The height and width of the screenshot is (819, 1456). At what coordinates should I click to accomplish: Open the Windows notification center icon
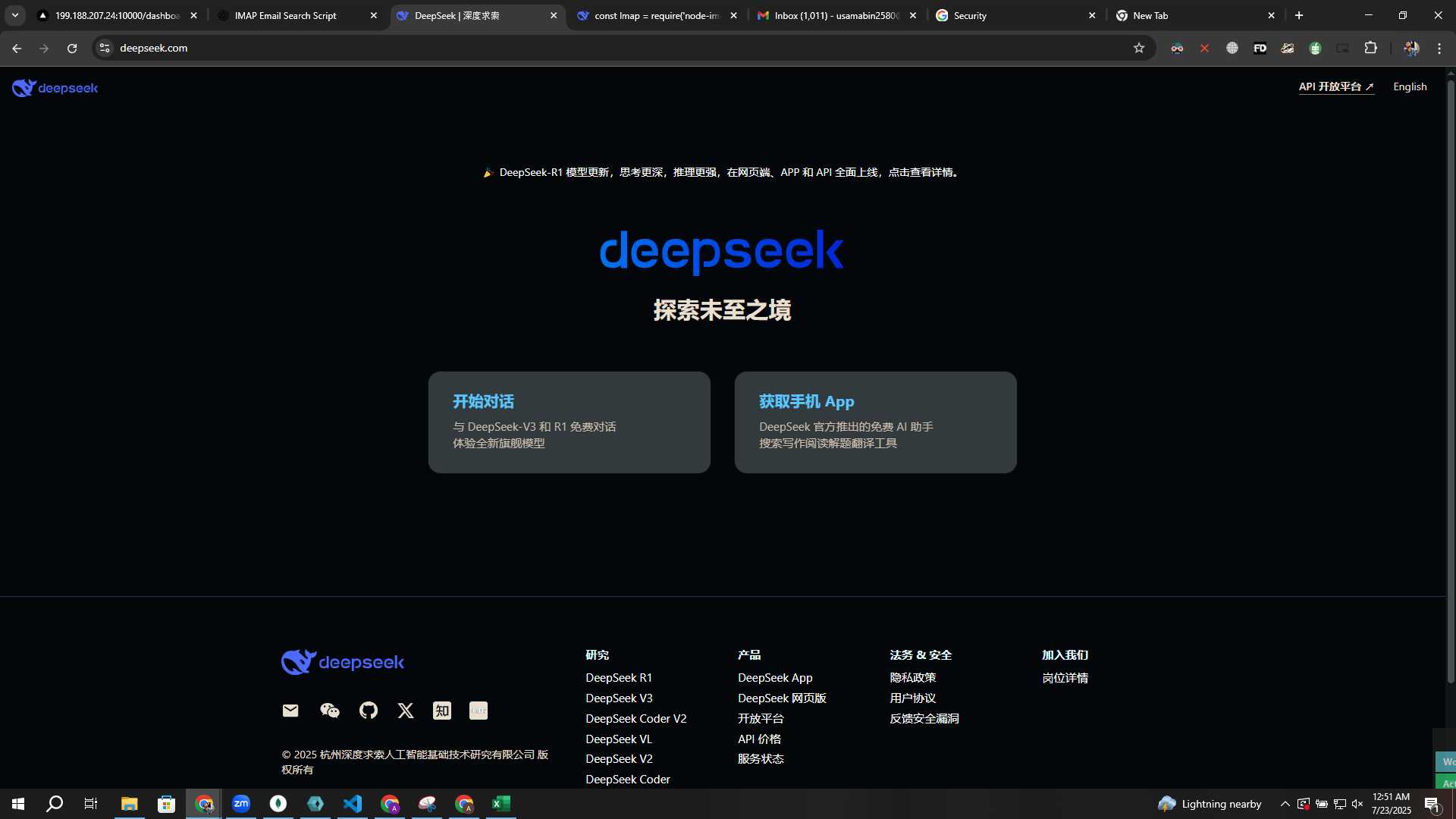1432,804
